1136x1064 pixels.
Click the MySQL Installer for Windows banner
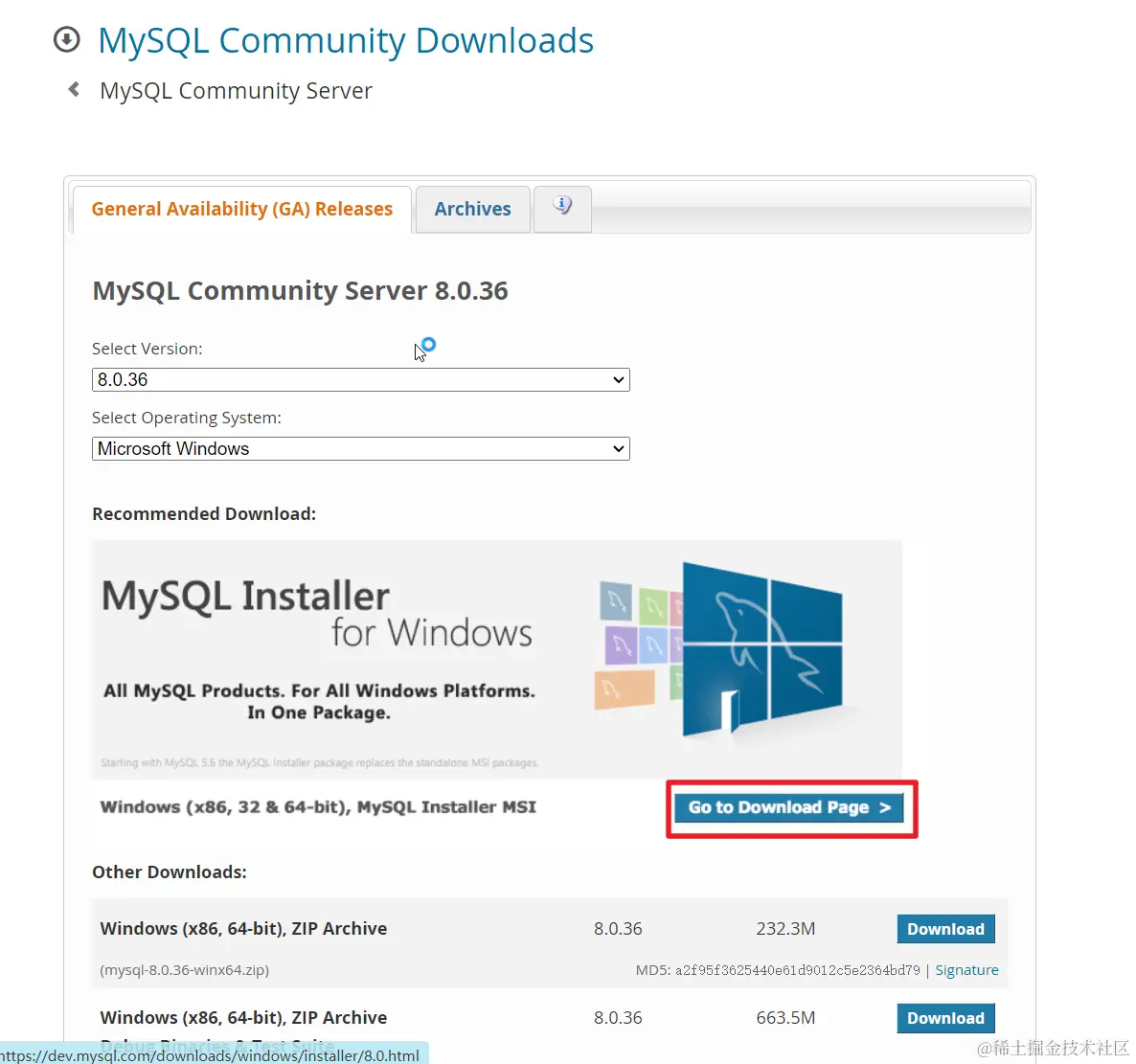tap(497, 659)
